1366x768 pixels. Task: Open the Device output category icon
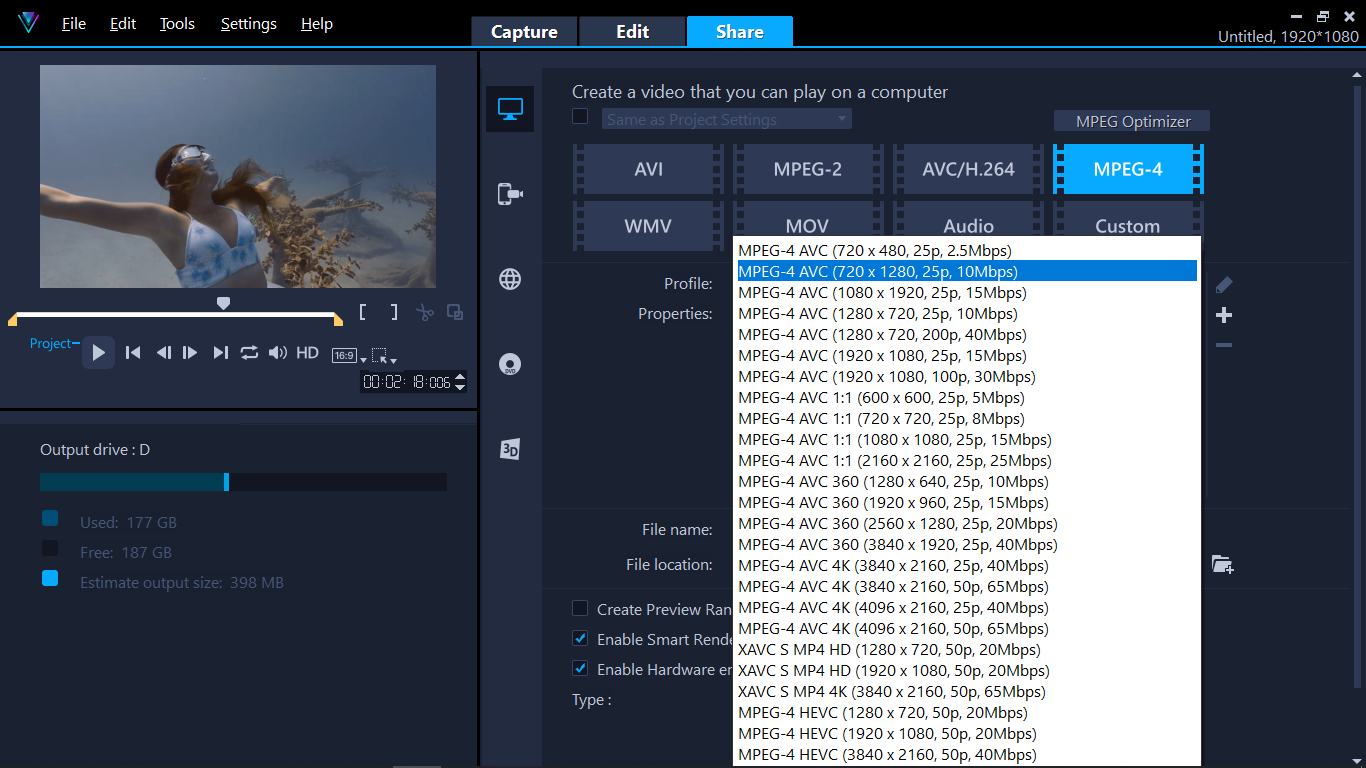[510, 194]
